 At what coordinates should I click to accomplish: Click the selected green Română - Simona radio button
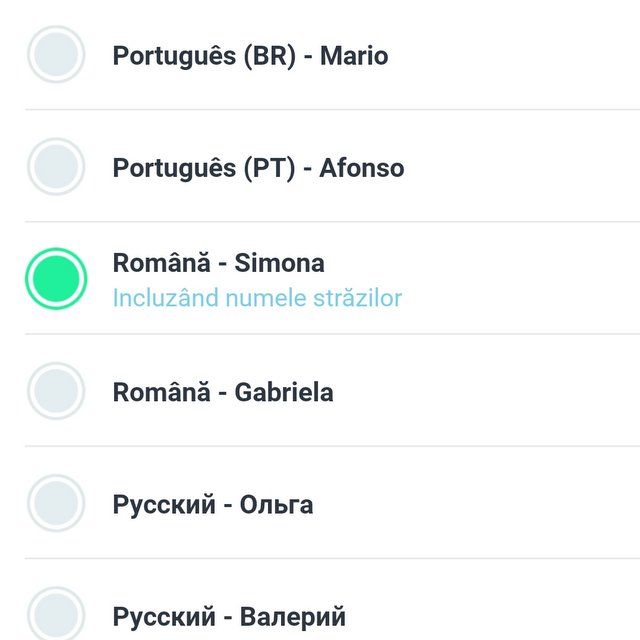point(55,278)
